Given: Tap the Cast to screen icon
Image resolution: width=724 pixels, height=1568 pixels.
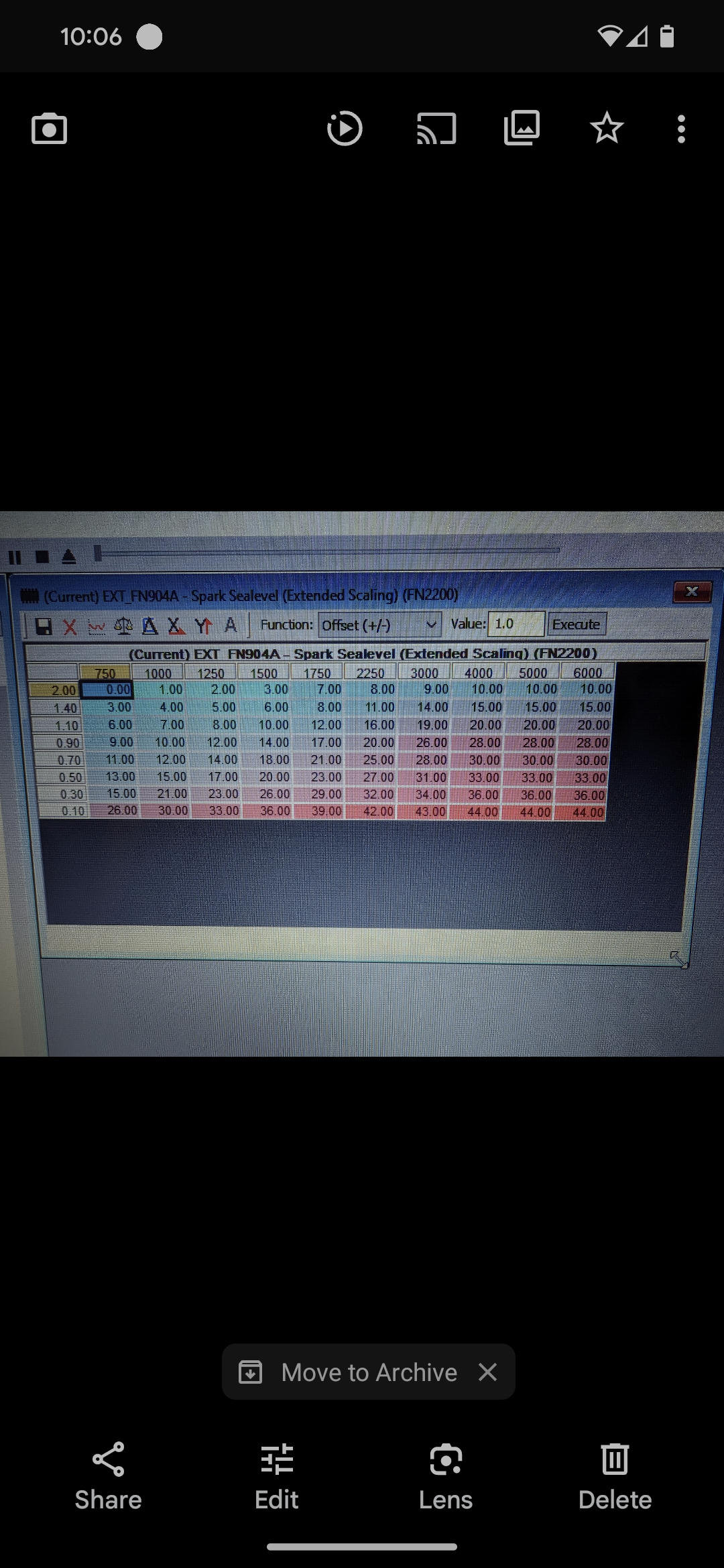Looking at the screenshot, I should click(436, 129).
